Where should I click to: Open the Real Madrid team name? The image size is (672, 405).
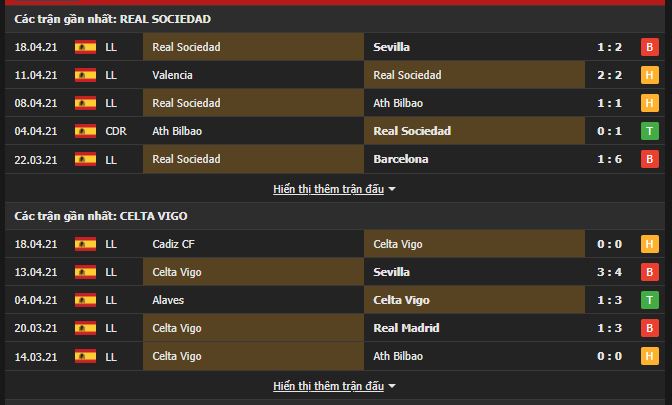pos(406,328)
